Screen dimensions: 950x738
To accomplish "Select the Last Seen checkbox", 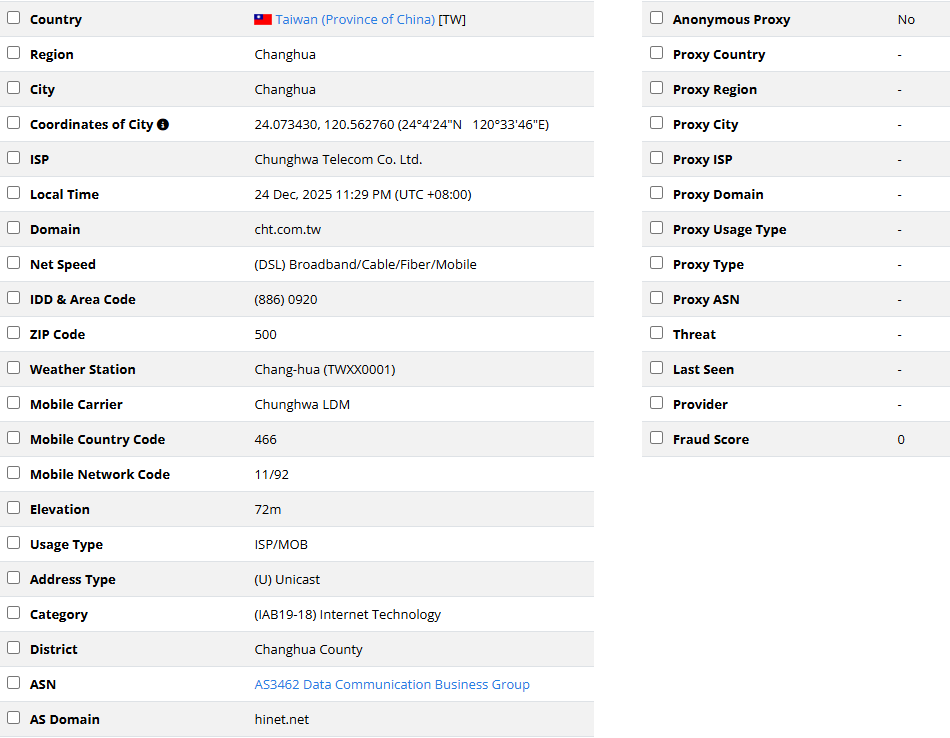I will click(656, 368).
